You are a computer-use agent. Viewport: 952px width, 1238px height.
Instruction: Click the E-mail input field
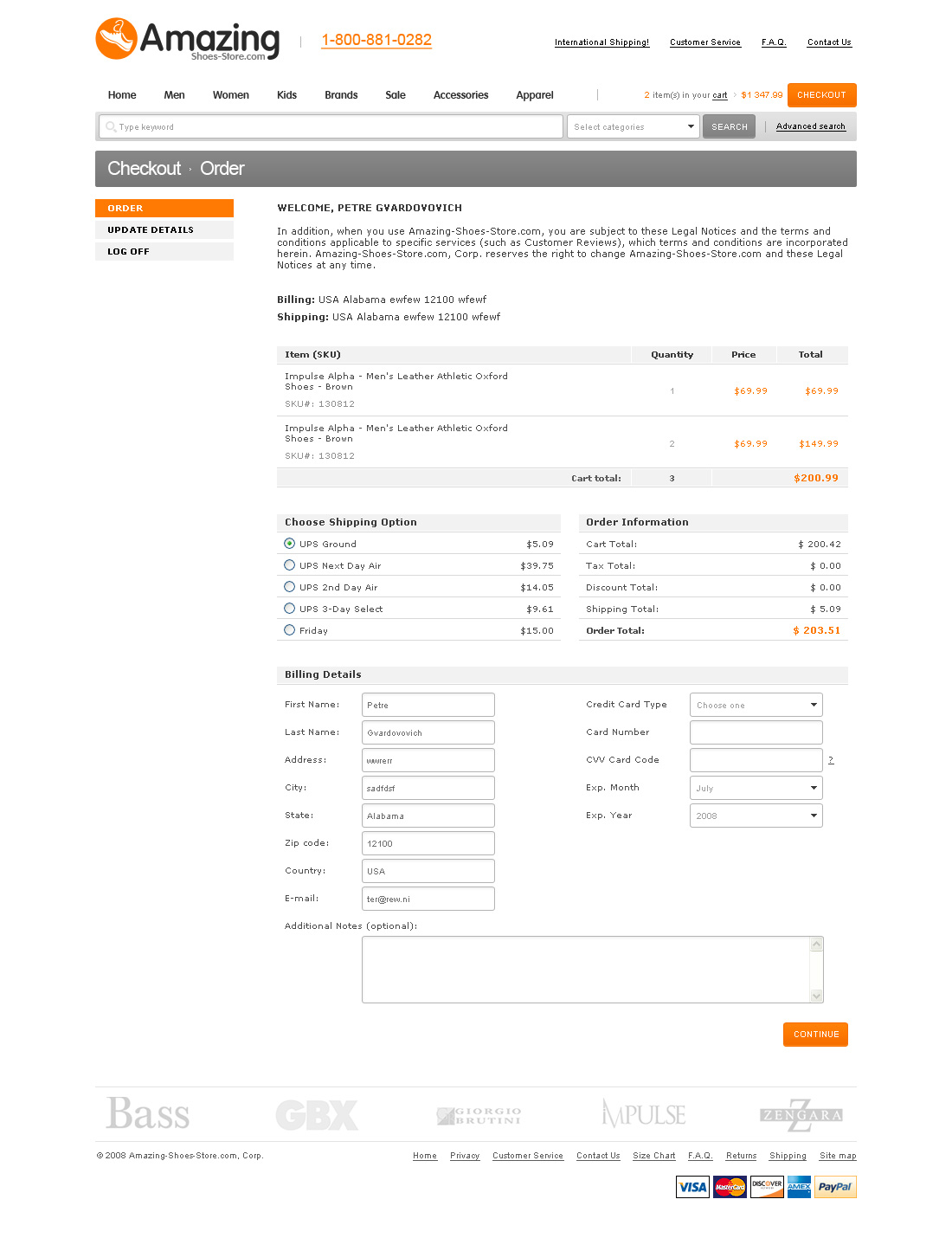coord(428,899)
